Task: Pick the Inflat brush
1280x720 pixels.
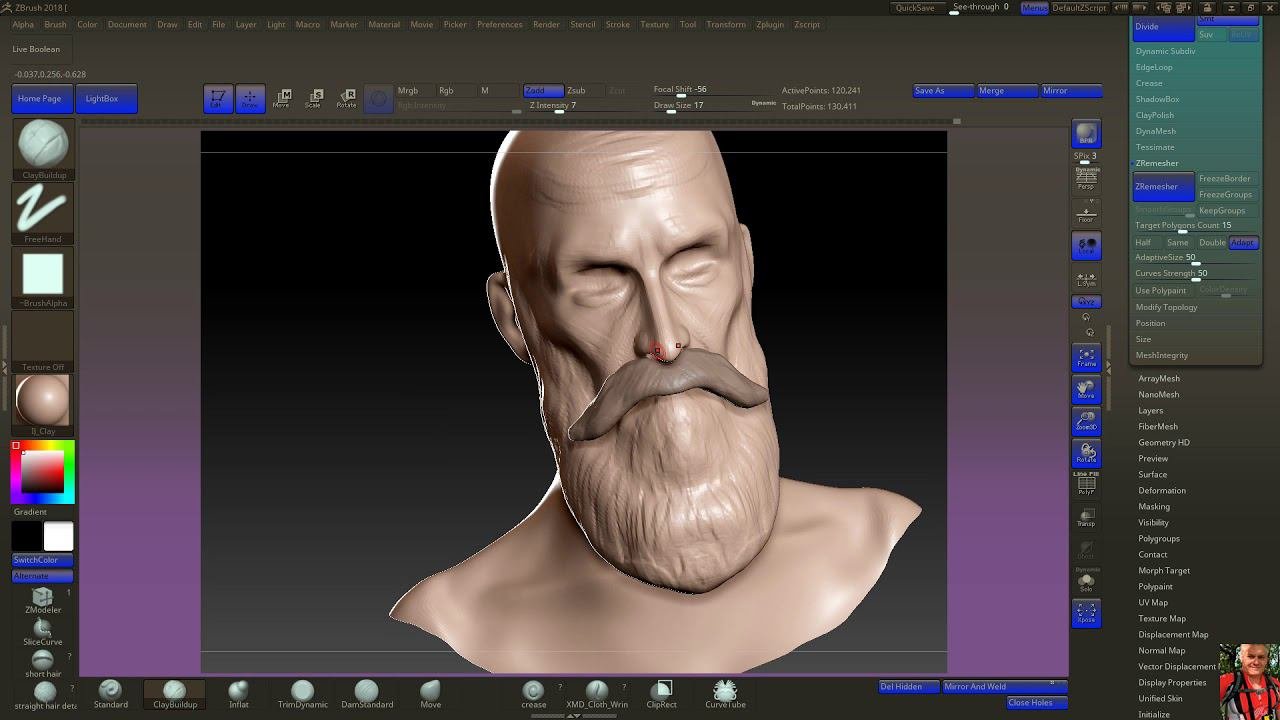Action: 238,692
